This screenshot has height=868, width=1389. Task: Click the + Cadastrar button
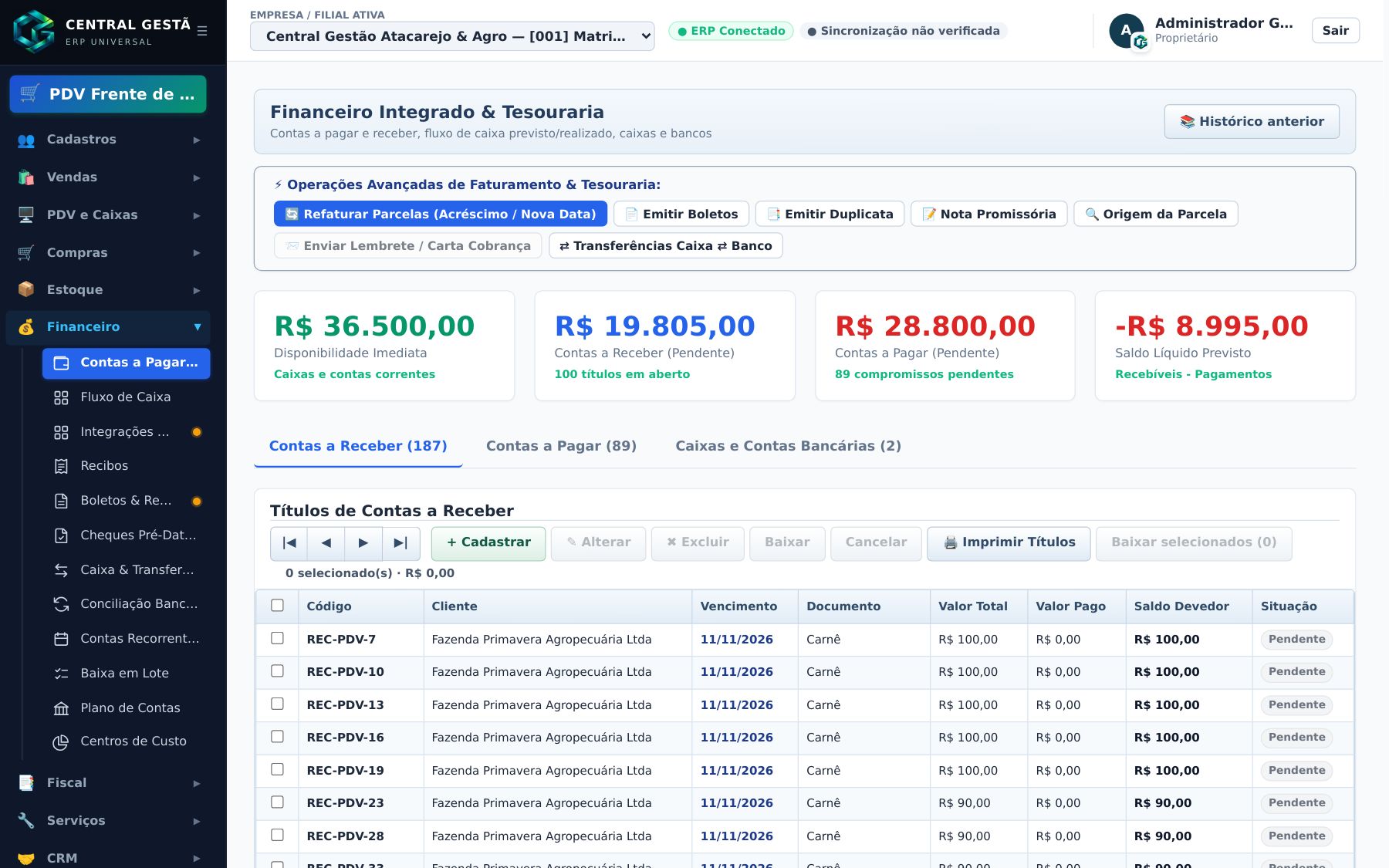click(488, 543)
